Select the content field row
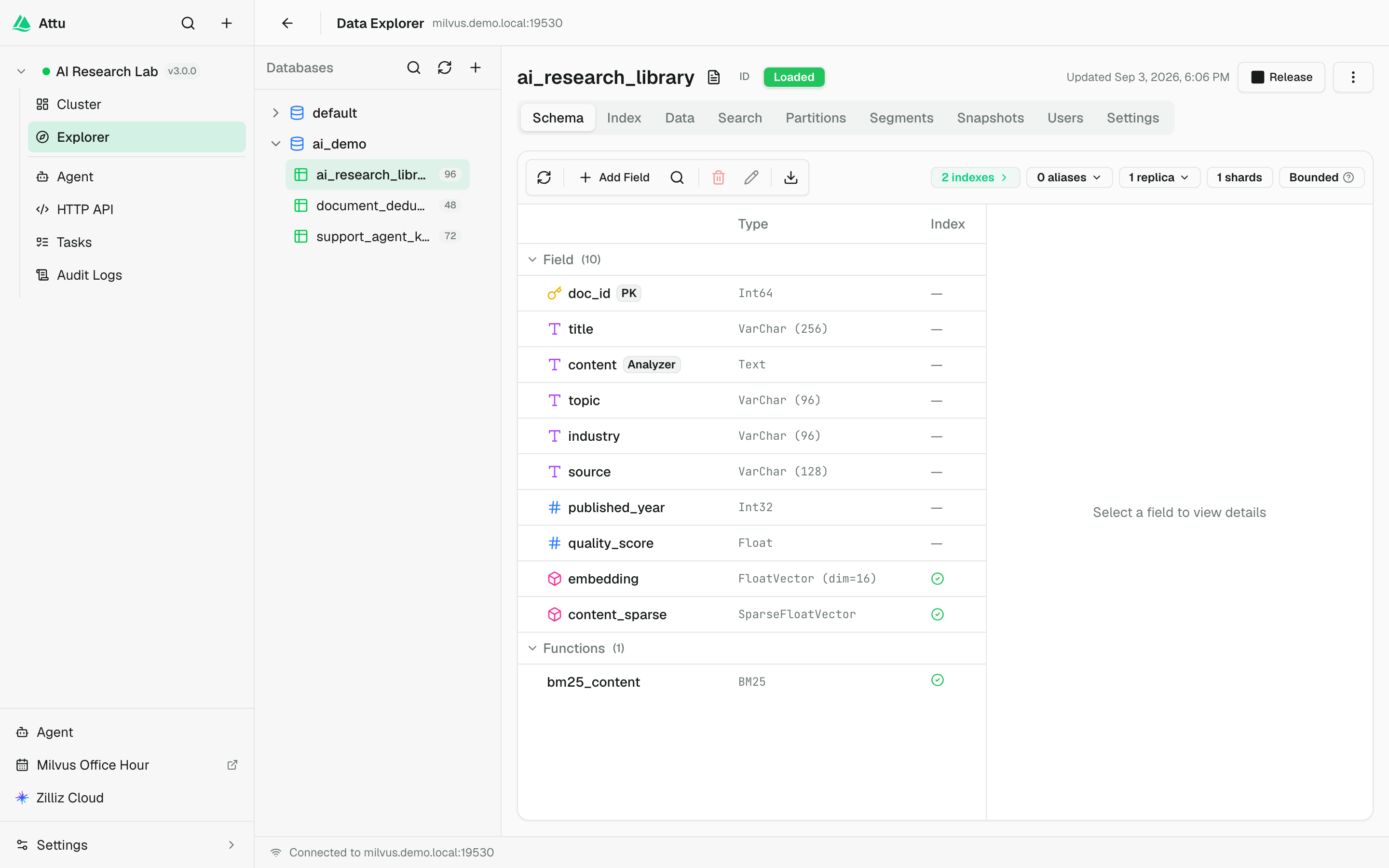The height and width of the screenshot is (868, 1389). pyautogui.click(x=751, y=365)
